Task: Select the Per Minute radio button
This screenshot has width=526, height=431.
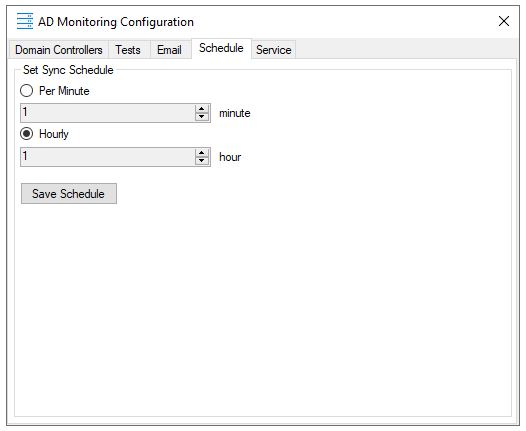Action: pos(27,91)
